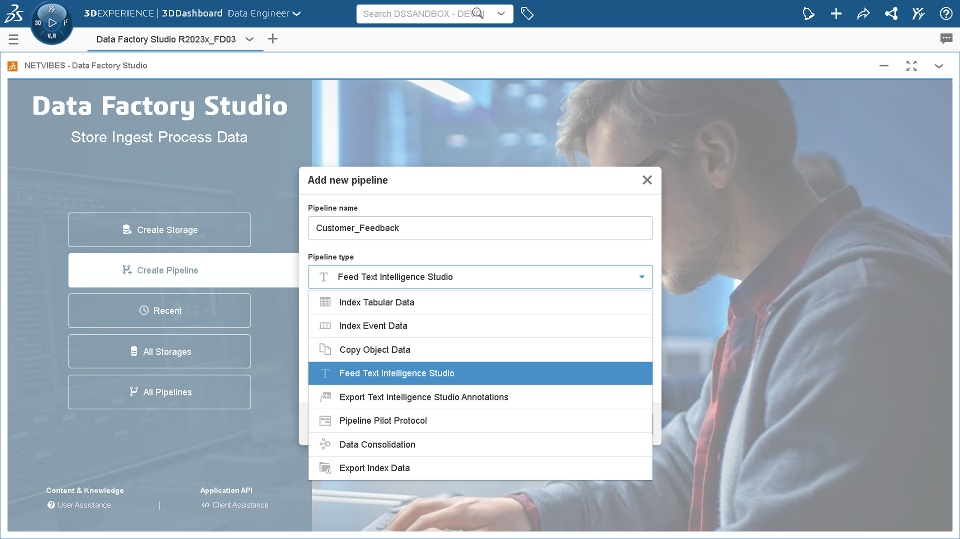Viewport: 960px width, 539px height.
Task: Open the hamburger menu icon
Action: click(x=13, y=39)
